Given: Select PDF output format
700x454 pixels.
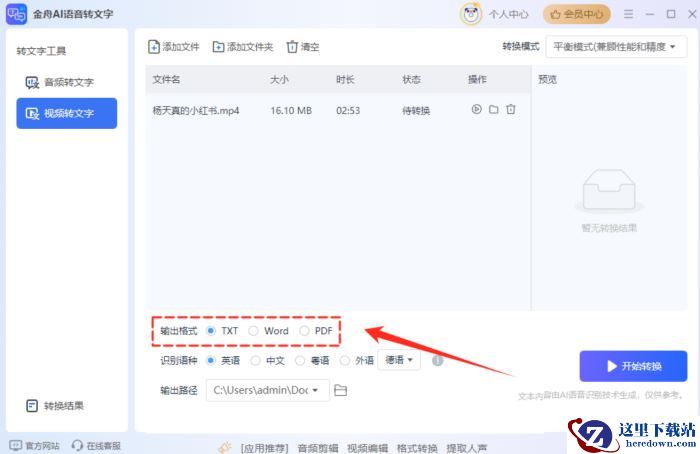Looking at the screenshot, I should coord(304,331).
